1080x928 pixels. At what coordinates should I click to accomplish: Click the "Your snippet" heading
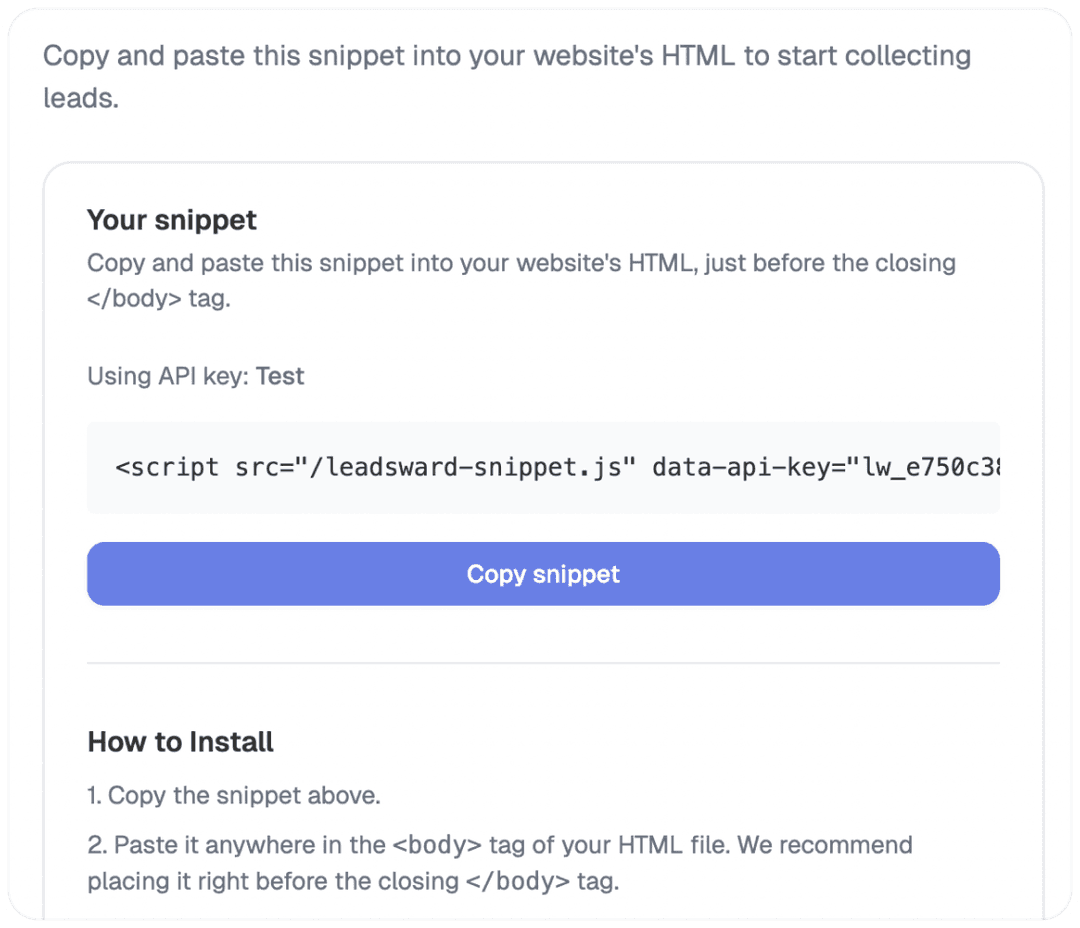click(172, 220)
